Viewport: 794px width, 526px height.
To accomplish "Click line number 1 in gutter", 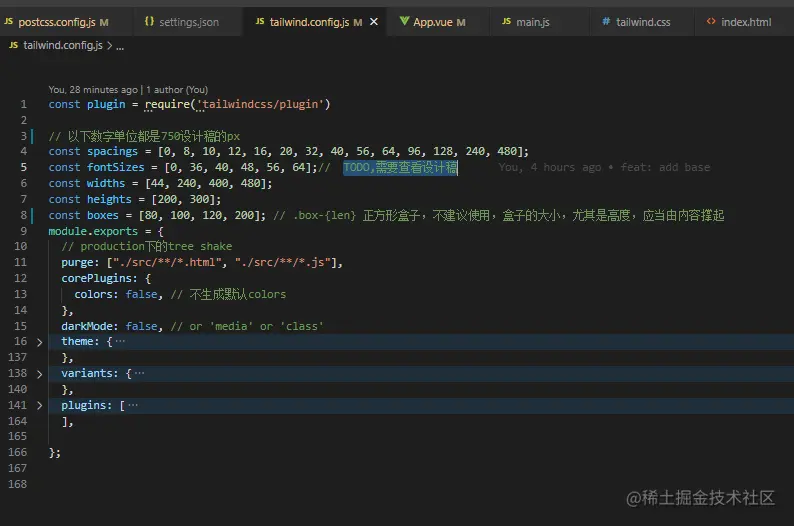I will point(23,104).
